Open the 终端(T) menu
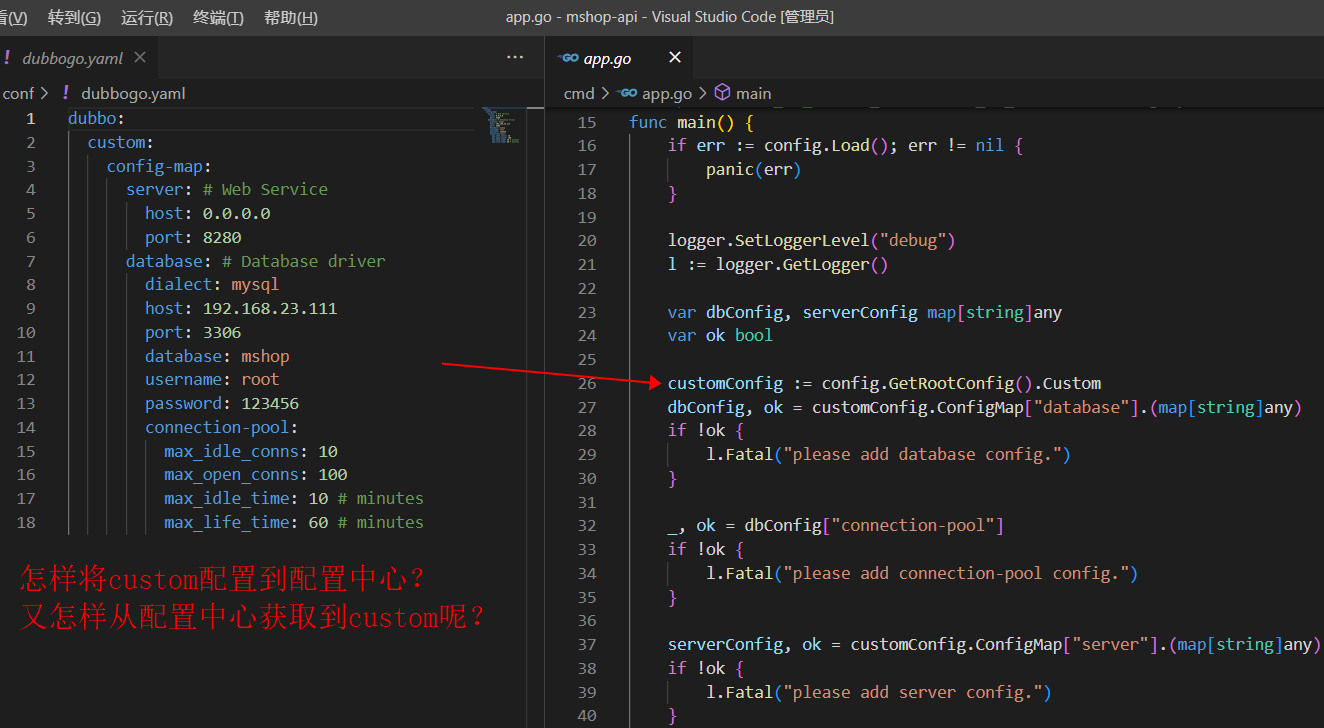The height and width of the screenshot is (728, 1324). pyautogui.click(x=218, y=17)
